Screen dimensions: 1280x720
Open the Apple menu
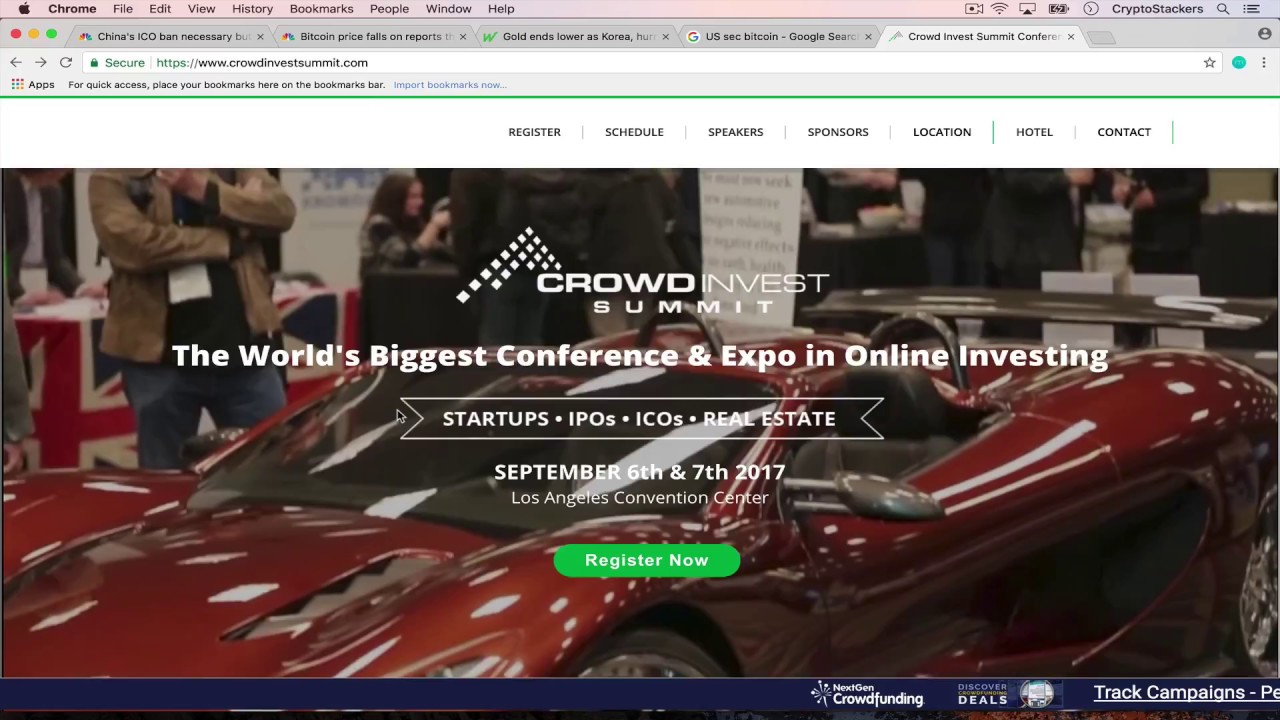pyautogui.click(x=24, y=9)
